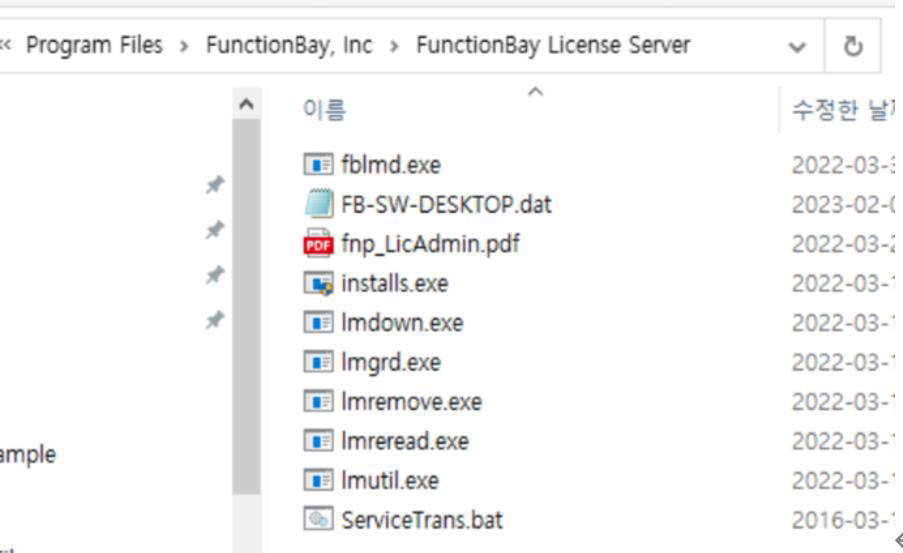Select the installs.exe file name
The width and height of the screenshot is (903, 553).
coord(394,283)
